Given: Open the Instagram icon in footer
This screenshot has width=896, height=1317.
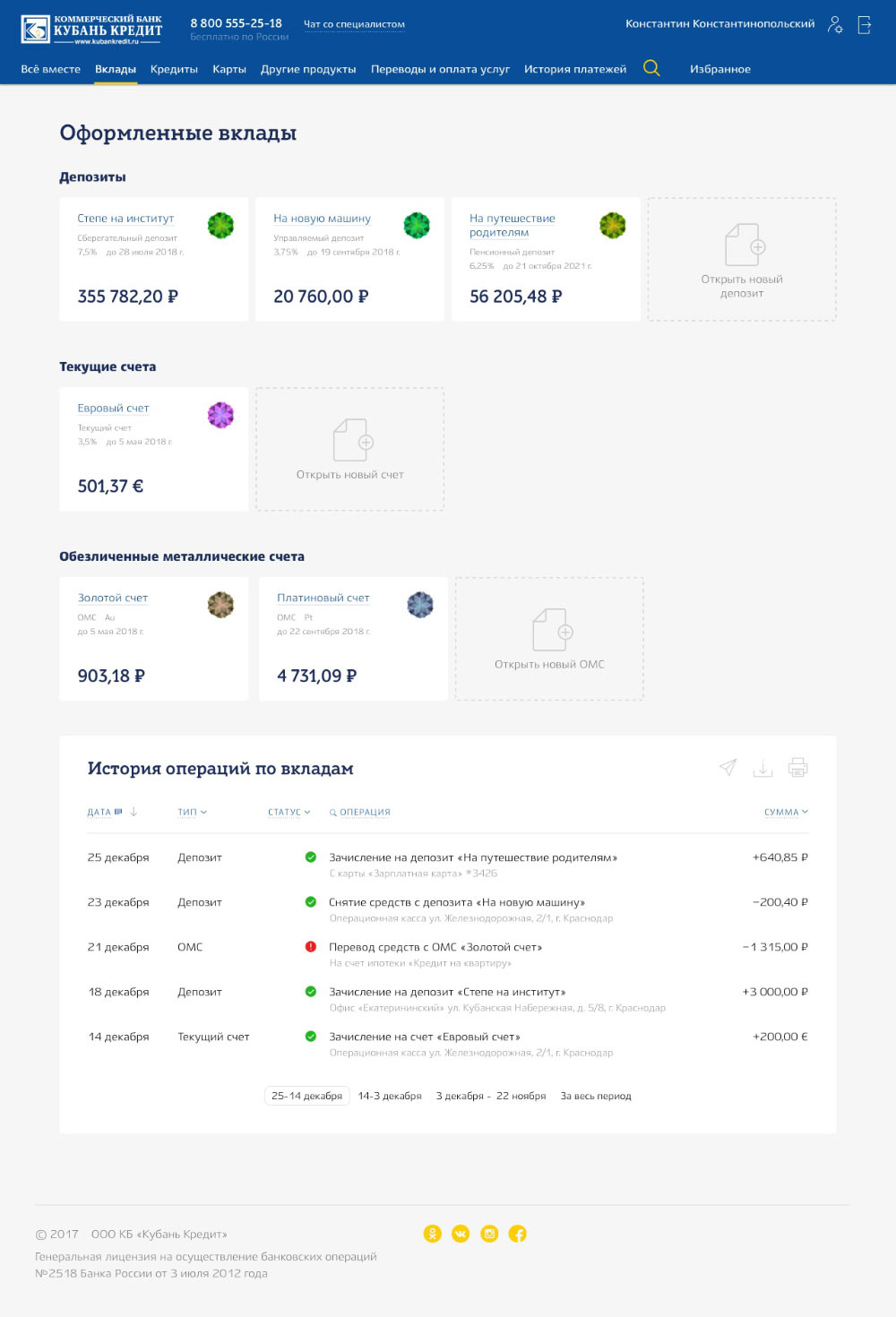Looking at the screenshot, I should 489,1234.
